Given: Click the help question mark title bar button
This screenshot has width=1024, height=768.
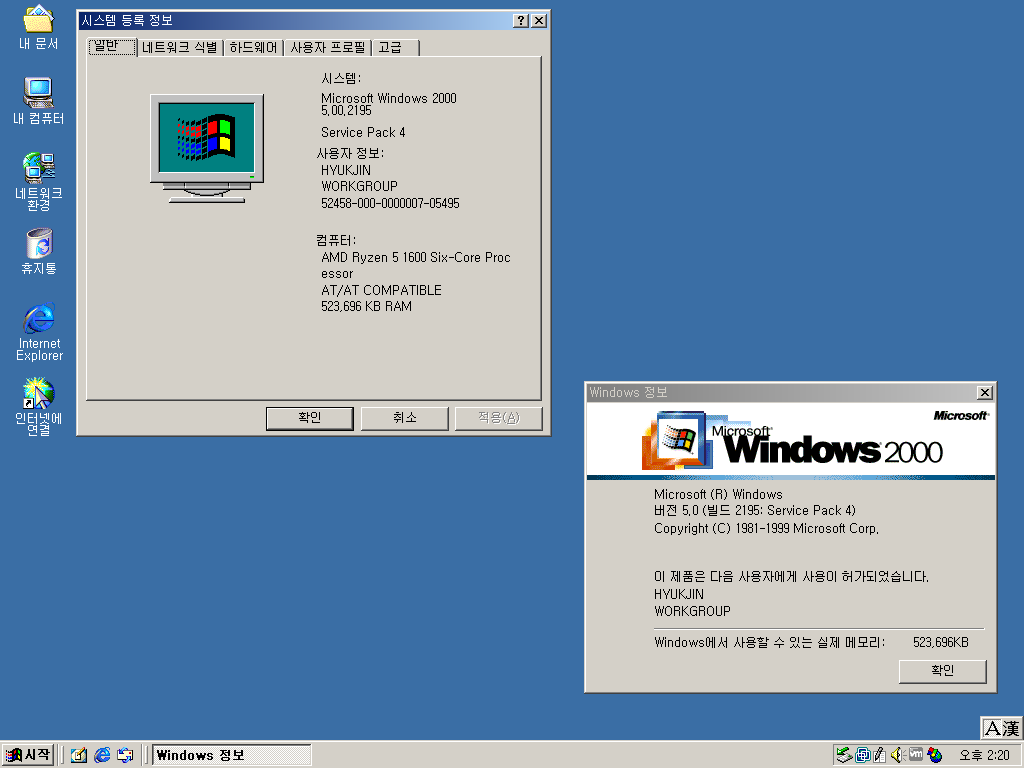Looking at the screenshot, I should tap(520, 21).
